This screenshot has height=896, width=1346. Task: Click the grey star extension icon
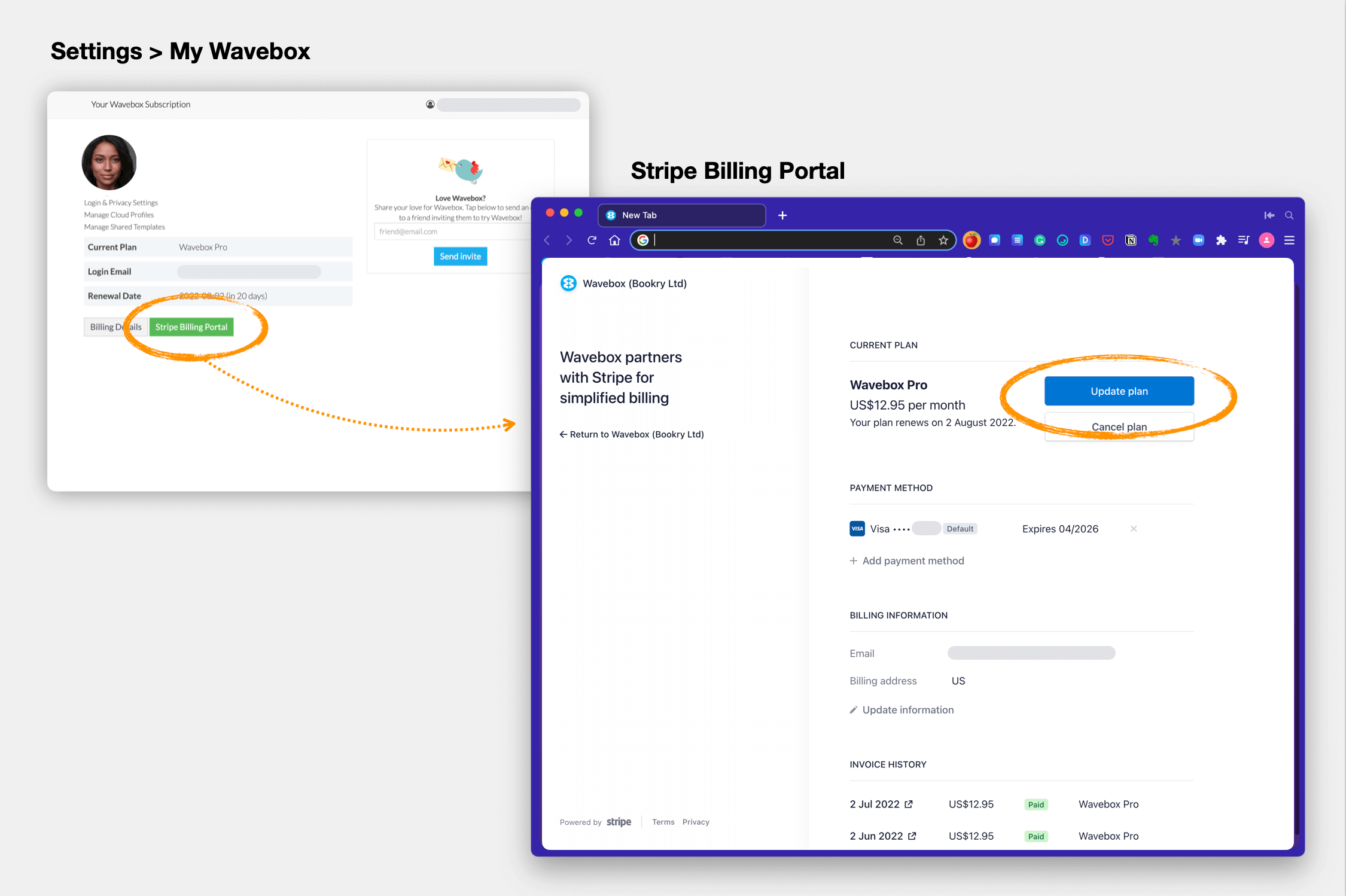(1176, 240)
